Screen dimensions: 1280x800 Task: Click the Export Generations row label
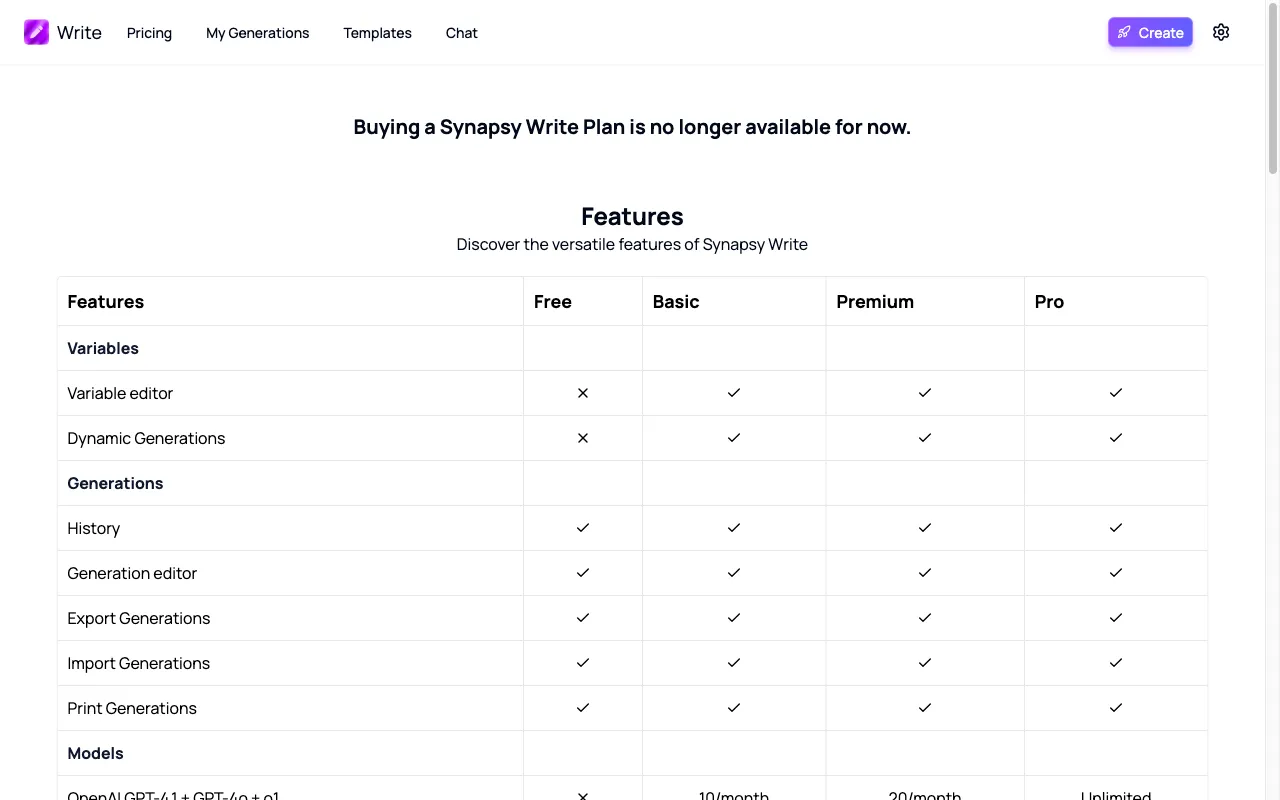pyautogui.click(x=139, y=618)
